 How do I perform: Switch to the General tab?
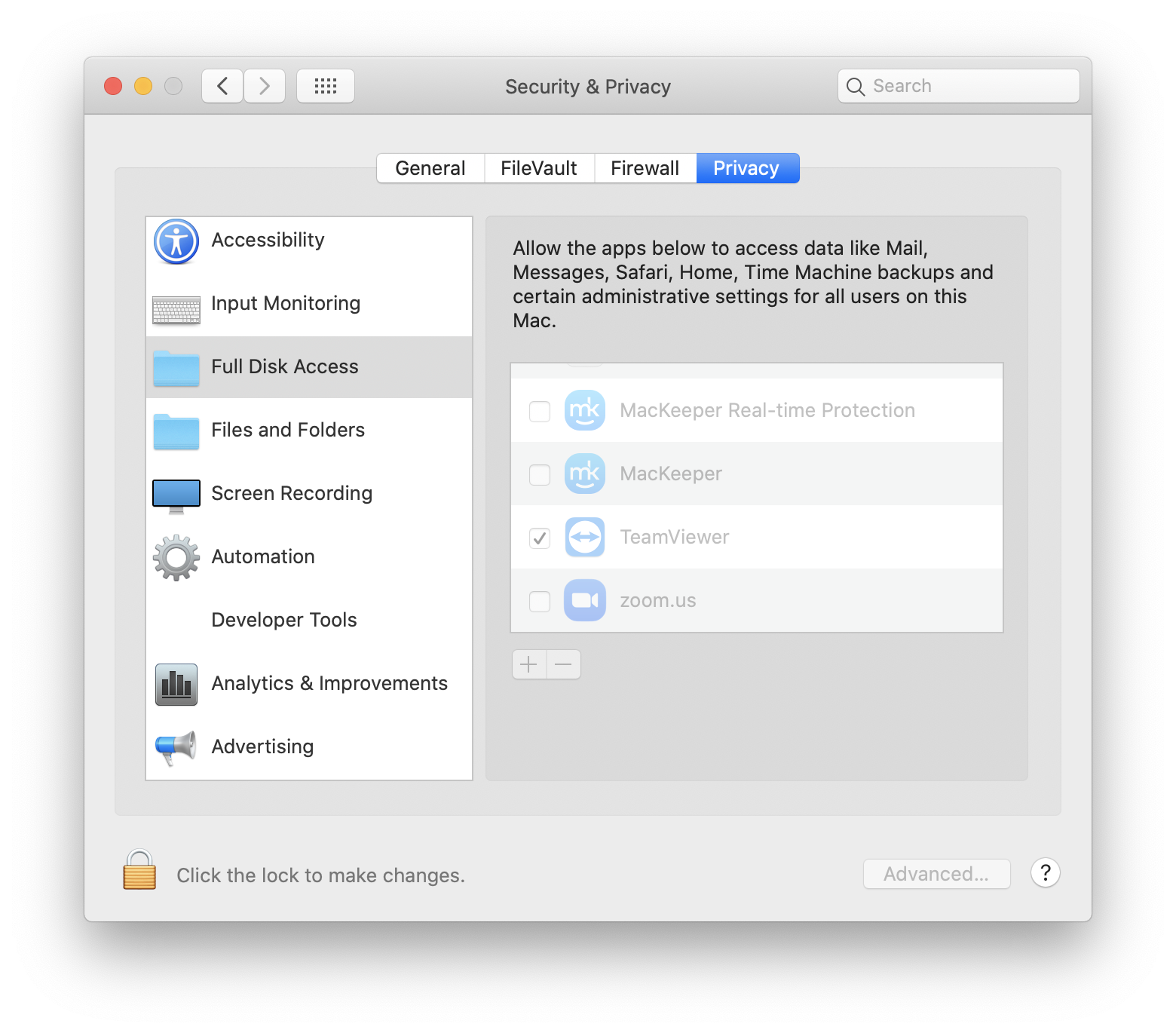[x=430, y=168]
